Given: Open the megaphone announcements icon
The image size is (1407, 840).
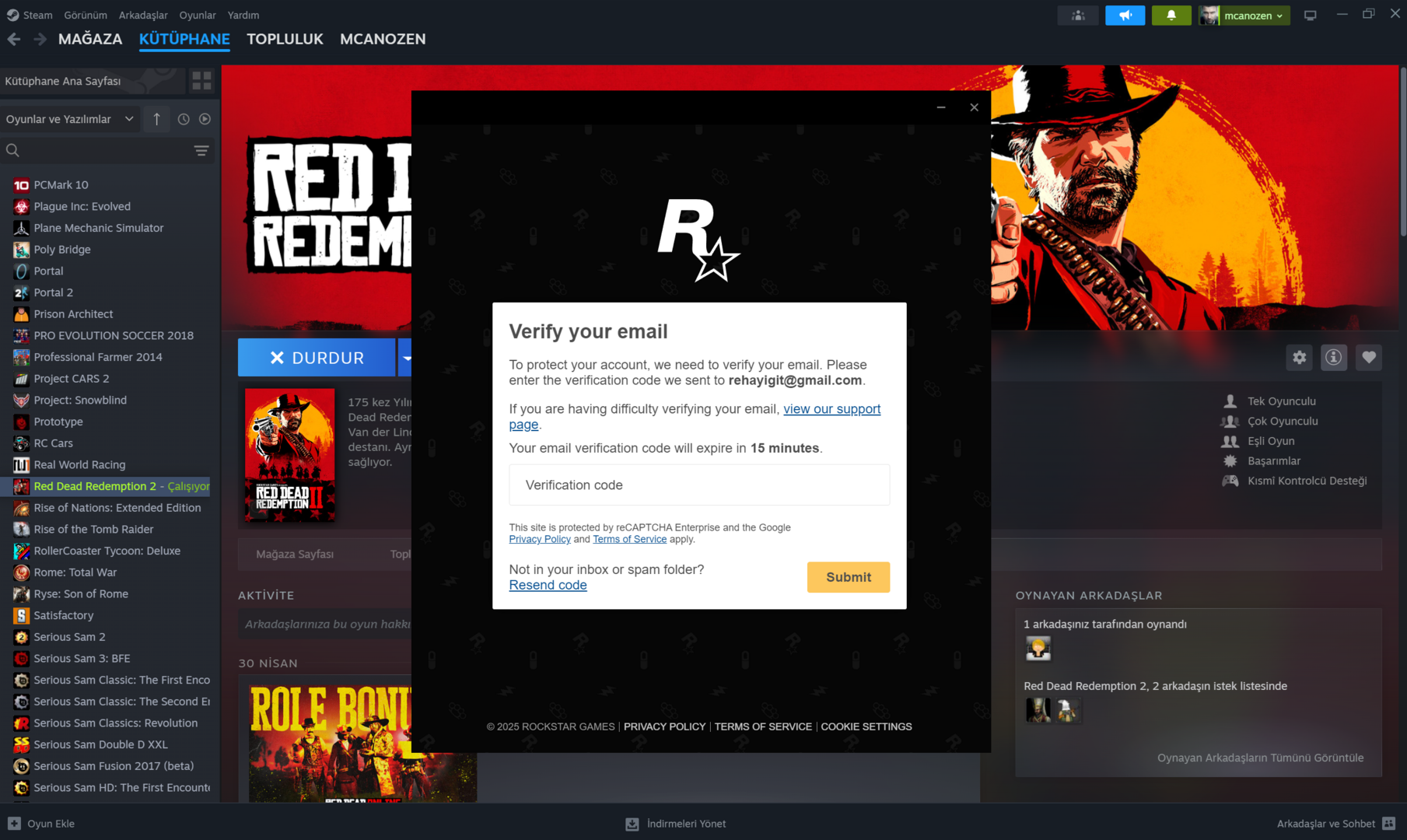Looking at the screenshot, I should (x=1125, y=15).
